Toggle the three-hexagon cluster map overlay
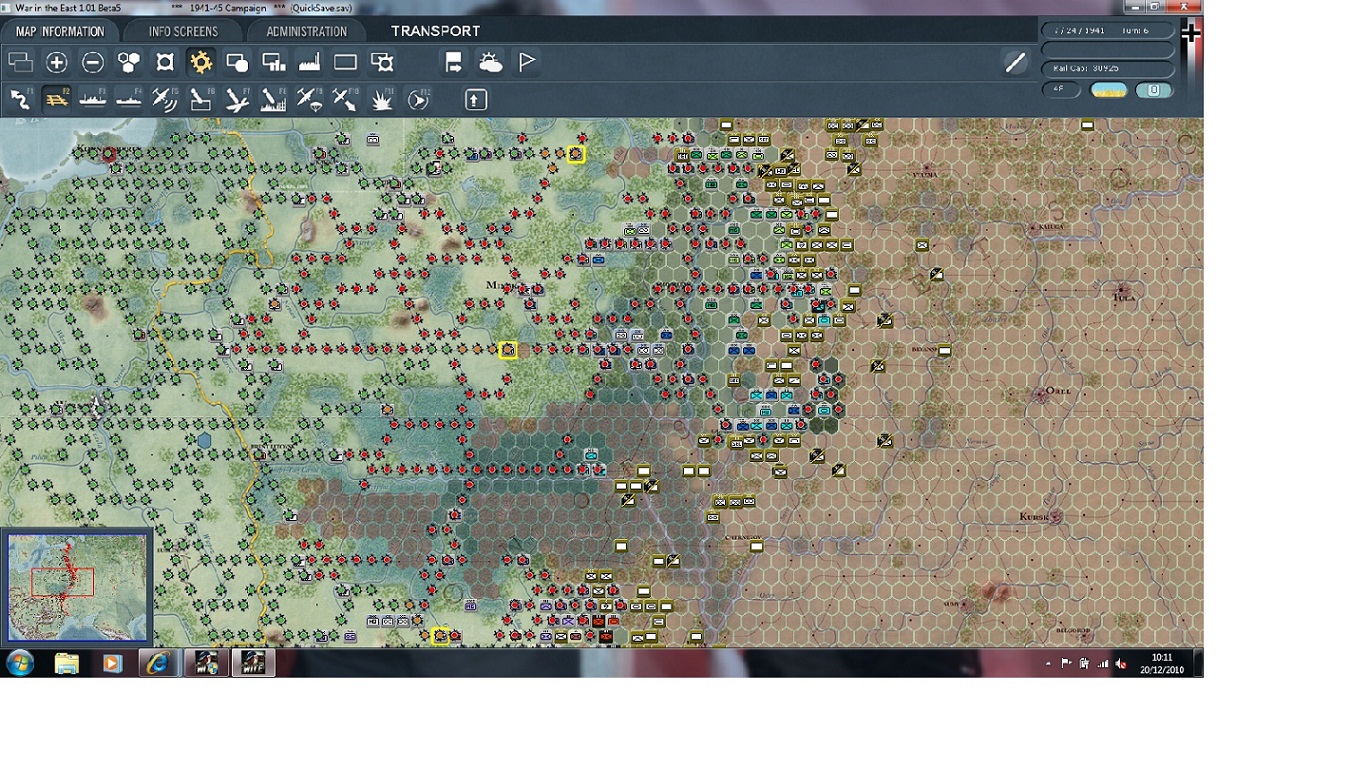Image resolution: width=1368 pixels, height=770 pixels. [129, 63]
